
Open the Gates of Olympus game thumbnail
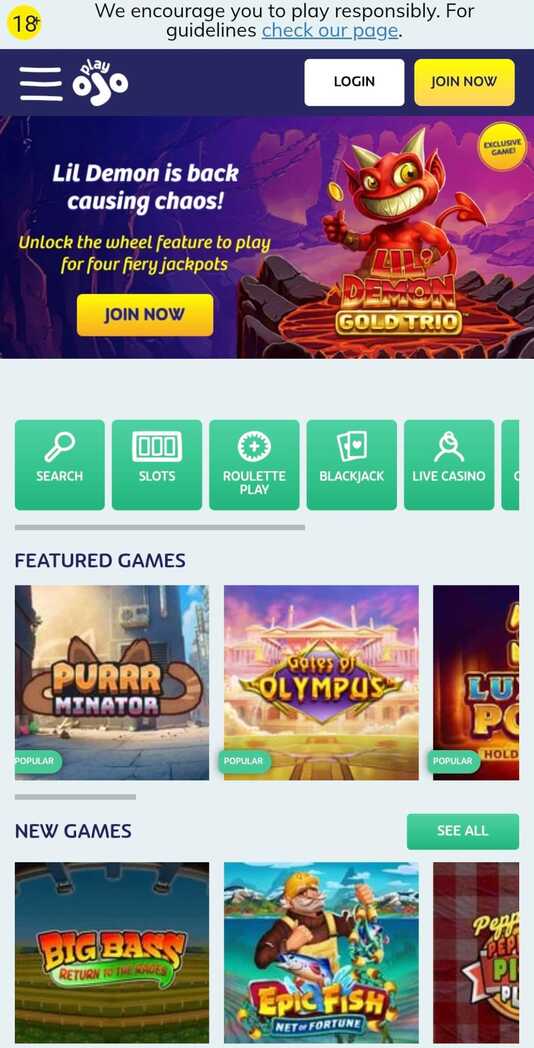(321, 682)
